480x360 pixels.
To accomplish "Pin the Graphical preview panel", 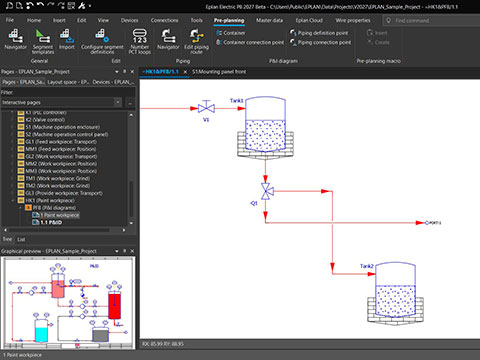I will [124, 251].
